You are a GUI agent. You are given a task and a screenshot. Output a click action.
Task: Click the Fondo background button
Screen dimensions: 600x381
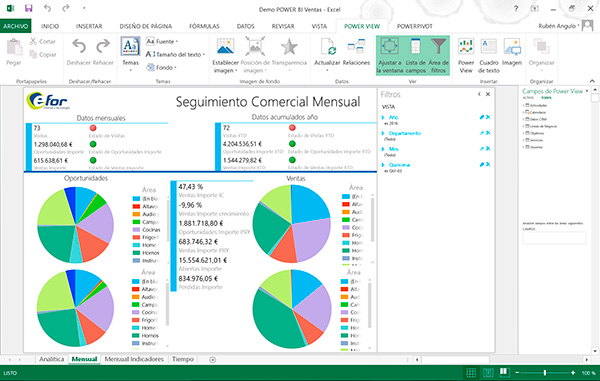tap(161, 67)
